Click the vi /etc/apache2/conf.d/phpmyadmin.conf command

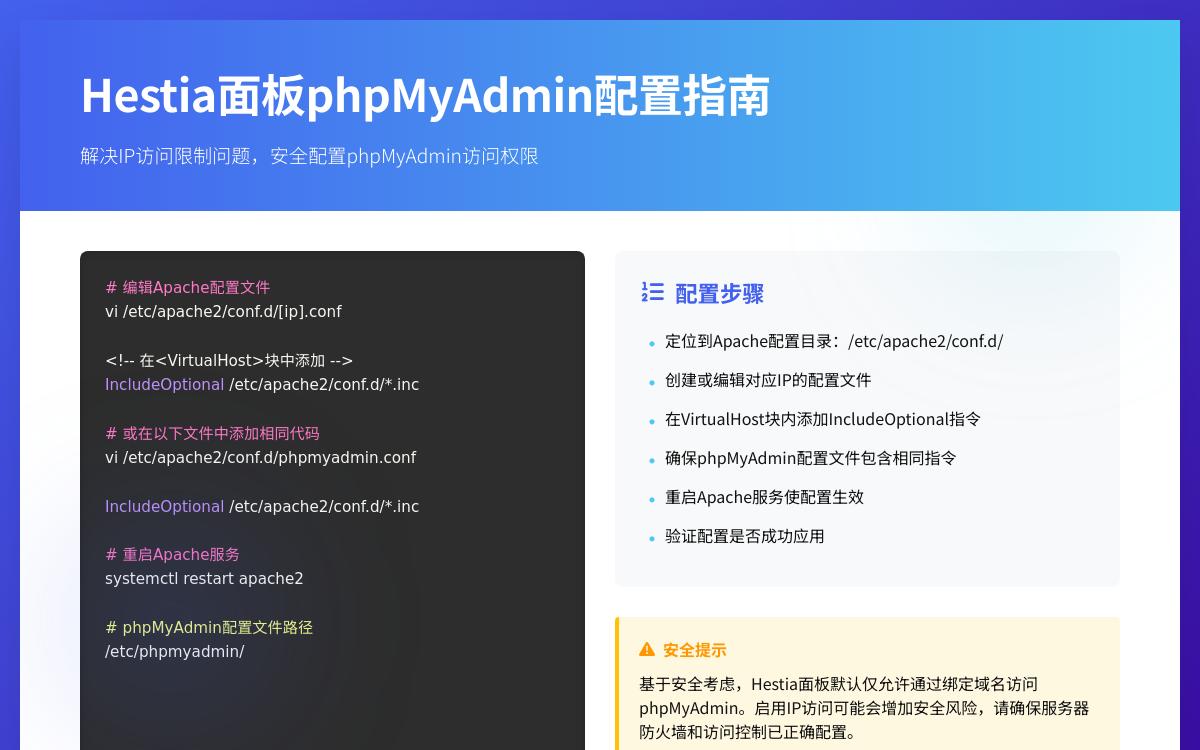pyautogui.click(x=261, y=457)
